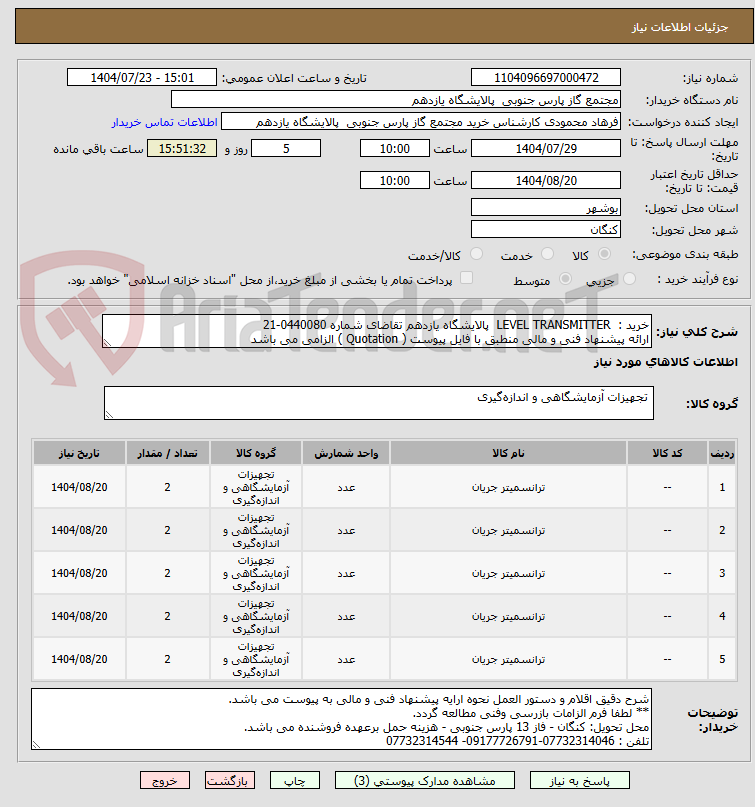Image resolution: width=755 pixels, height=807 pixels.
Task: Select the جزیی purchase type radio
Action: (x=629, y=279)
